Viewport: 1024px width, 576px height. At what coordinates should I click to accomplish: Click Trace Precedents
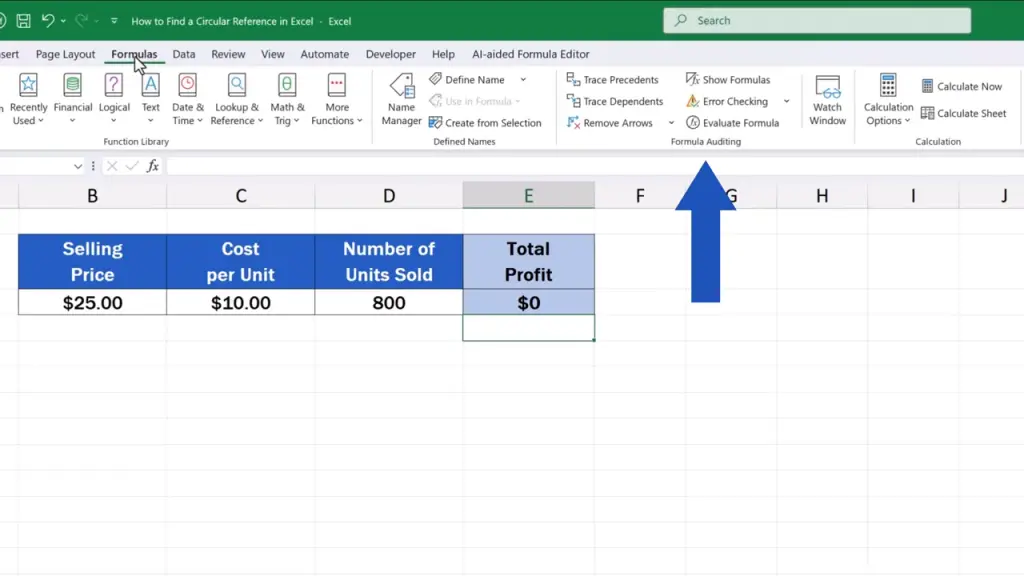pos(612,80)
